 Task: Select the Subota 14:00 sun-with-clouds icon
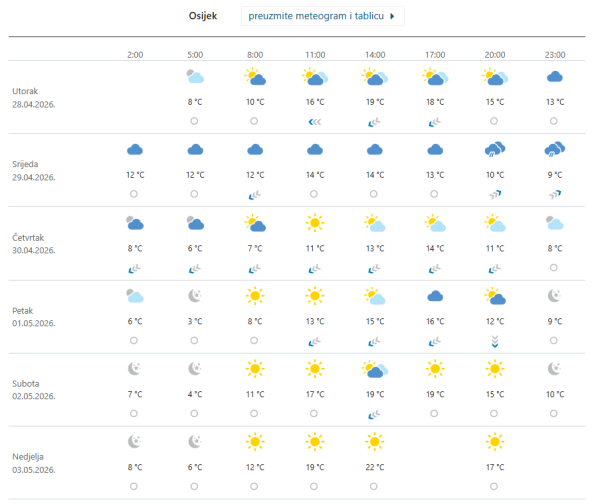click(375, 369)
